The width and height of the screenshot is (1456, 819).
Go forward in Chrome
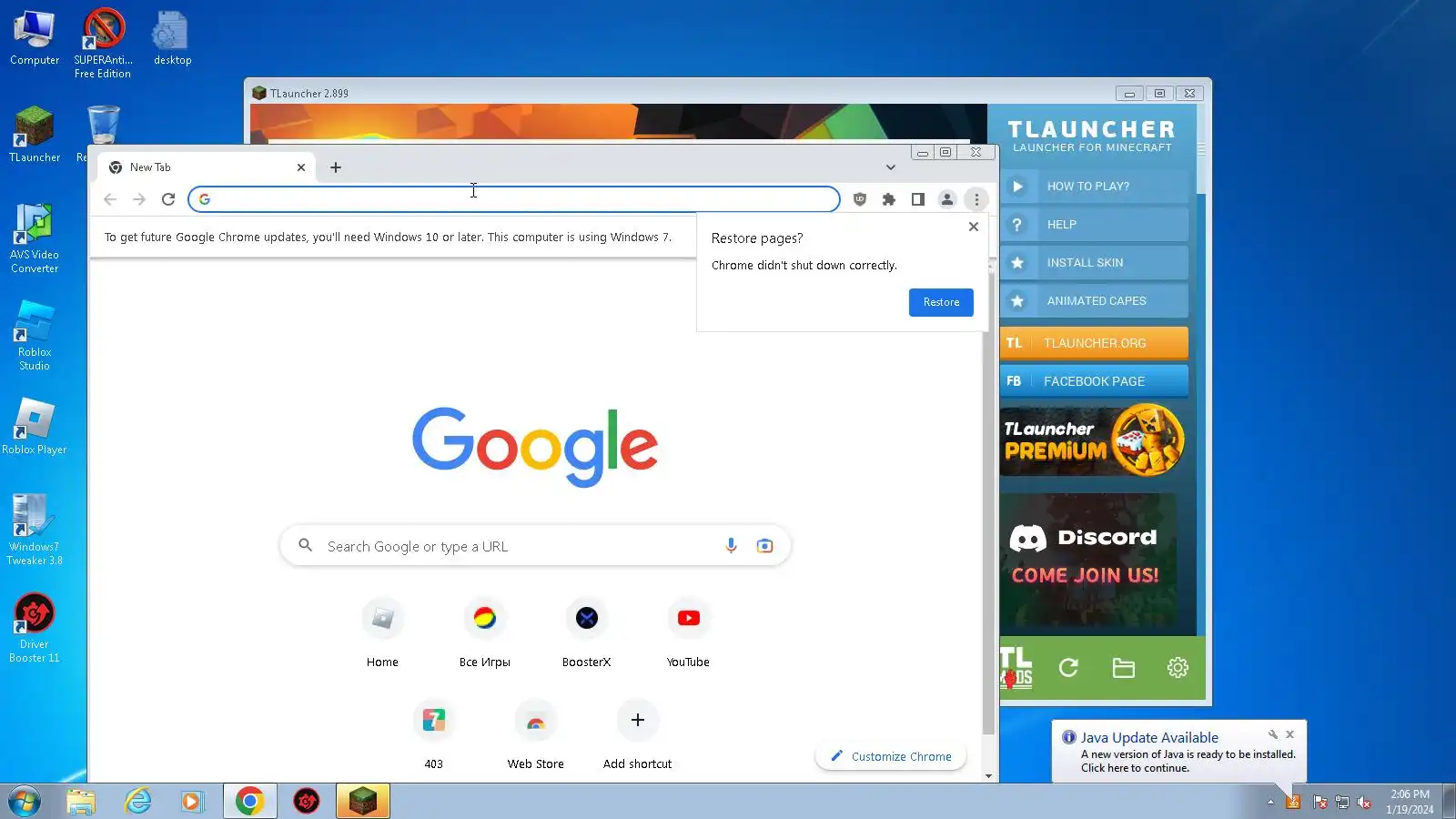point(139,199)
